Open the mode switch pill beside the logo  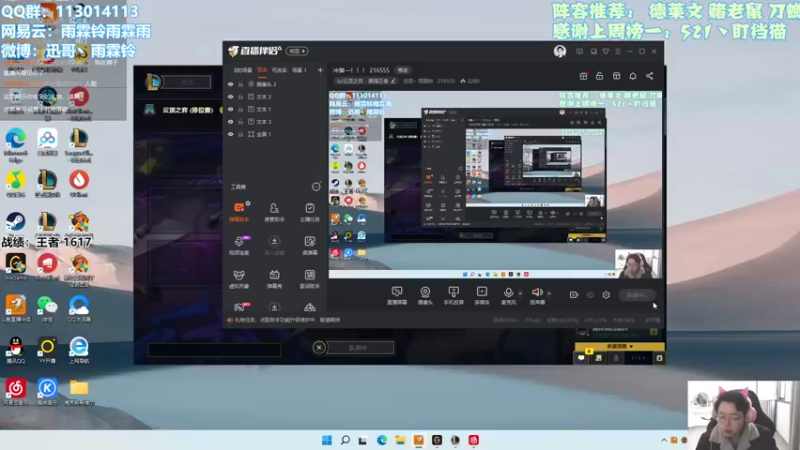pyautogui.click(x=297, y=51)
